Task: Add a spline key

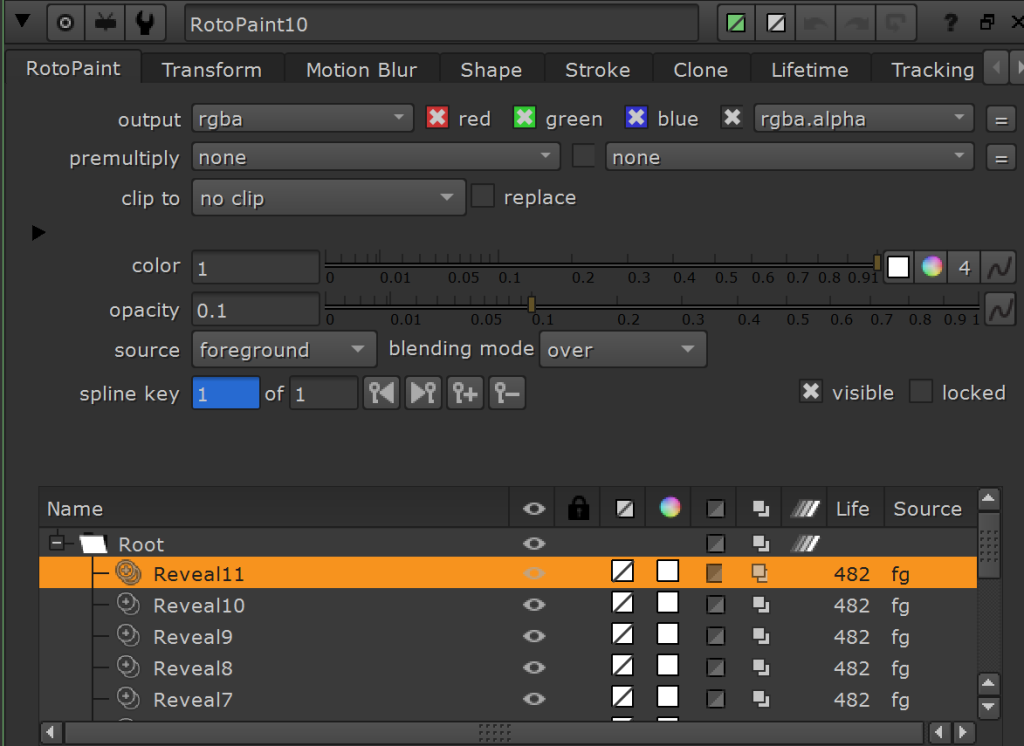Action: [465, 393]
